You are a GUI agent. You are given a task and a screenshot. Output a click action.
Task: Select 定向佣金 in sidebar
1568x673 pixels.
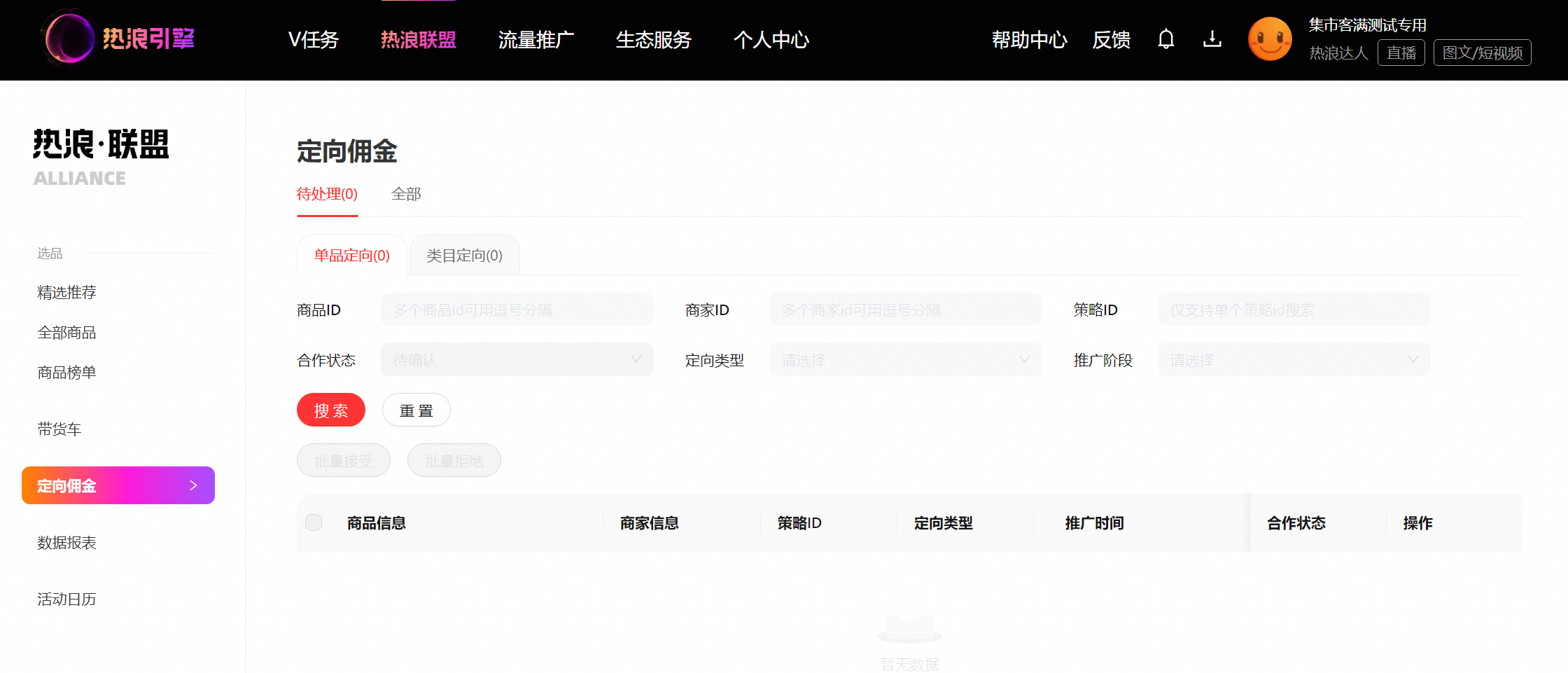tap(118, 485)
